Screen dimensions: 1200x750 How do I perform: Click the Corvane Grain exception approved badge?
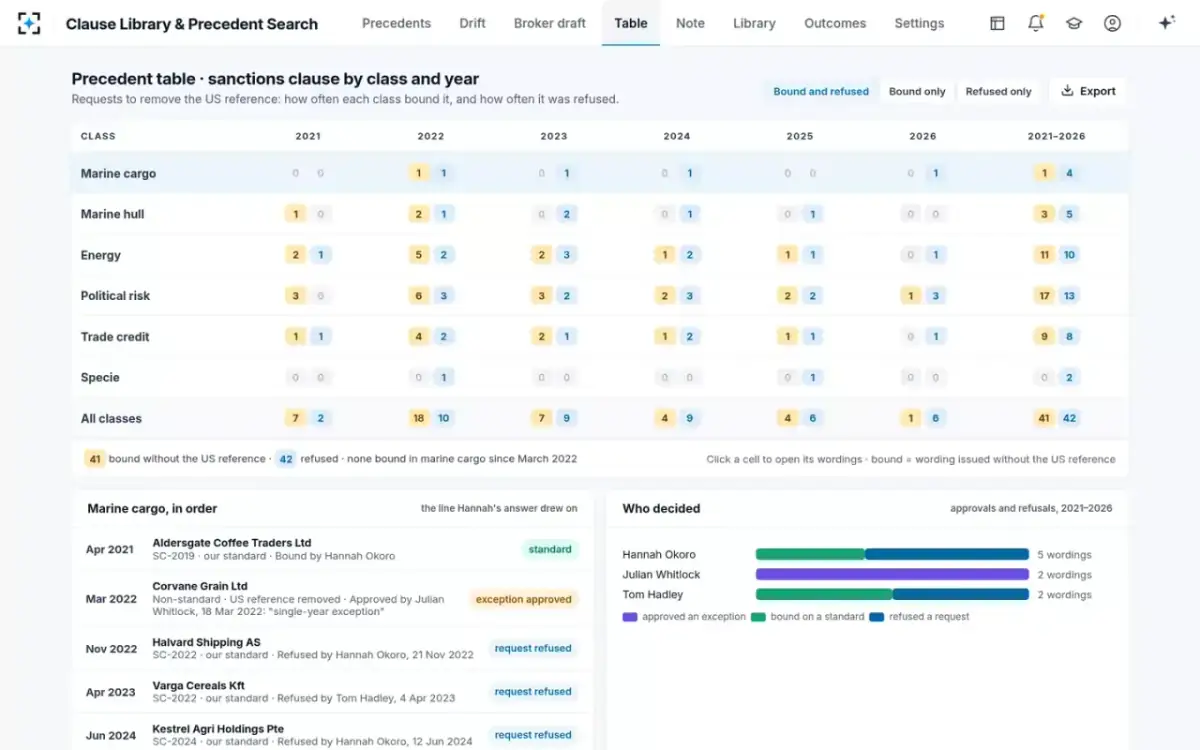click(524, 600)
